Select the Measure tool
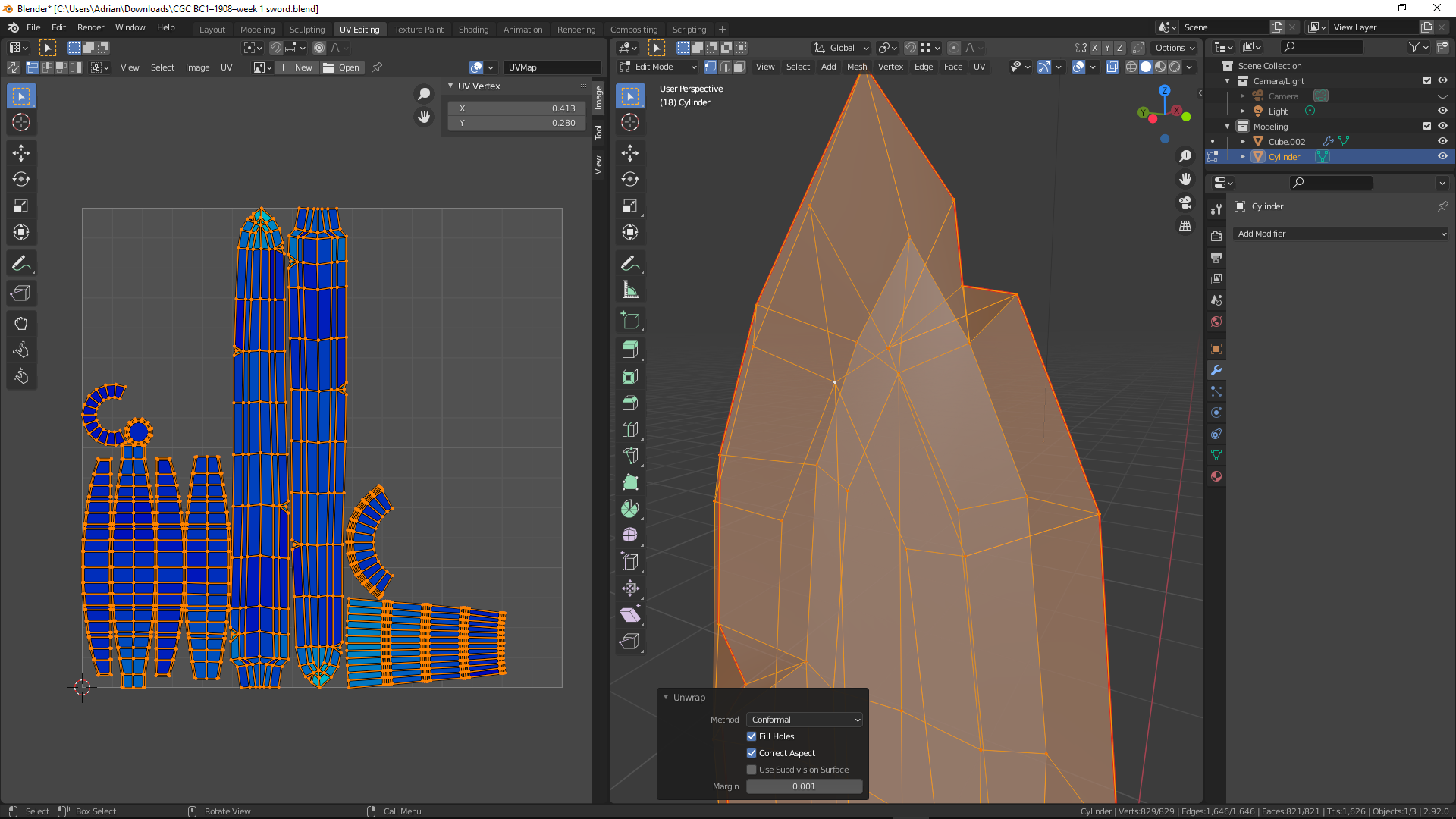The width and height of the screenshot is (1456, 819). (x=629, y=290)
